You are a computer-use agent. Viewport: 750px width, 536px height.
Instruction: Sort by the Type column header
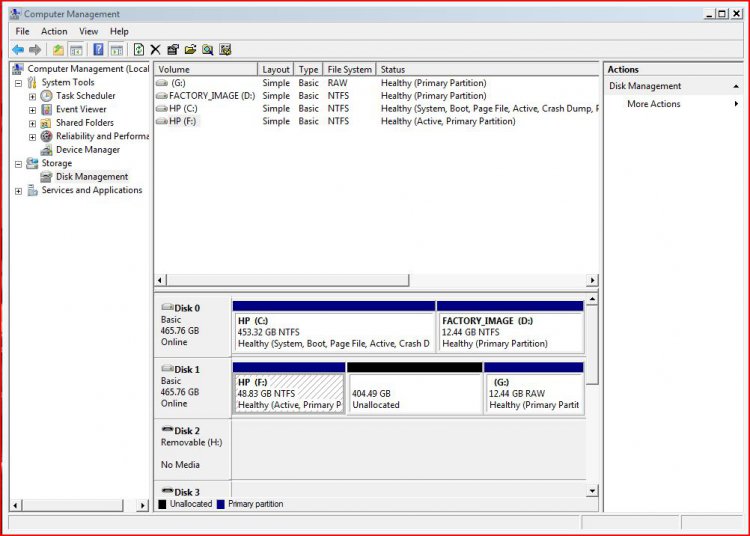(x=309, y=69)
